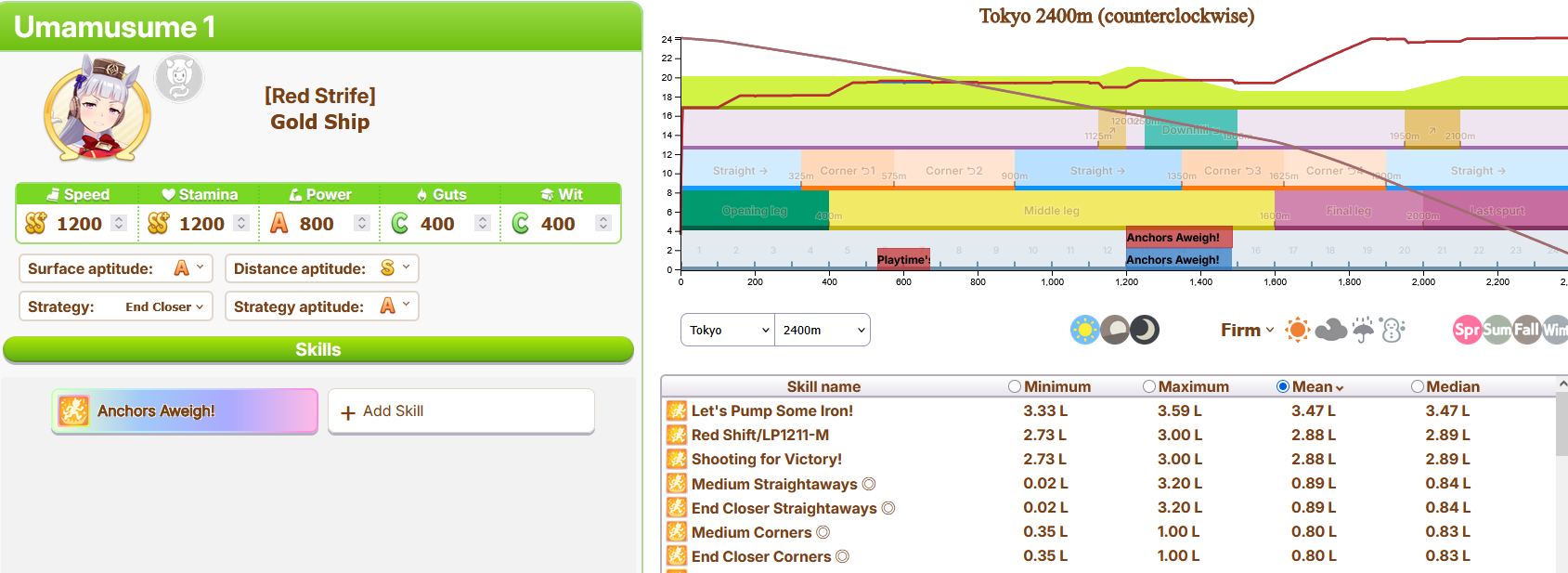Select the Mean radio button
Image resolution: width=1568 pixels, height=573 pixels.
click(x=1283, y=386)
